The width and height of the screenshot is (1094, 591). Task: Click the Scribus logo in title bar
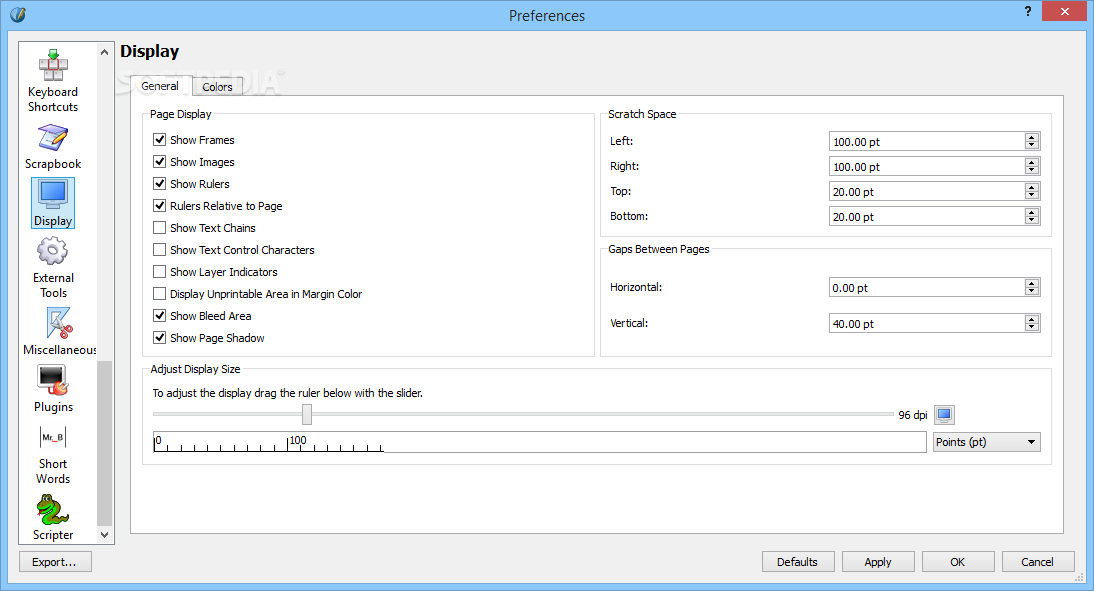(x=18, y=15)
